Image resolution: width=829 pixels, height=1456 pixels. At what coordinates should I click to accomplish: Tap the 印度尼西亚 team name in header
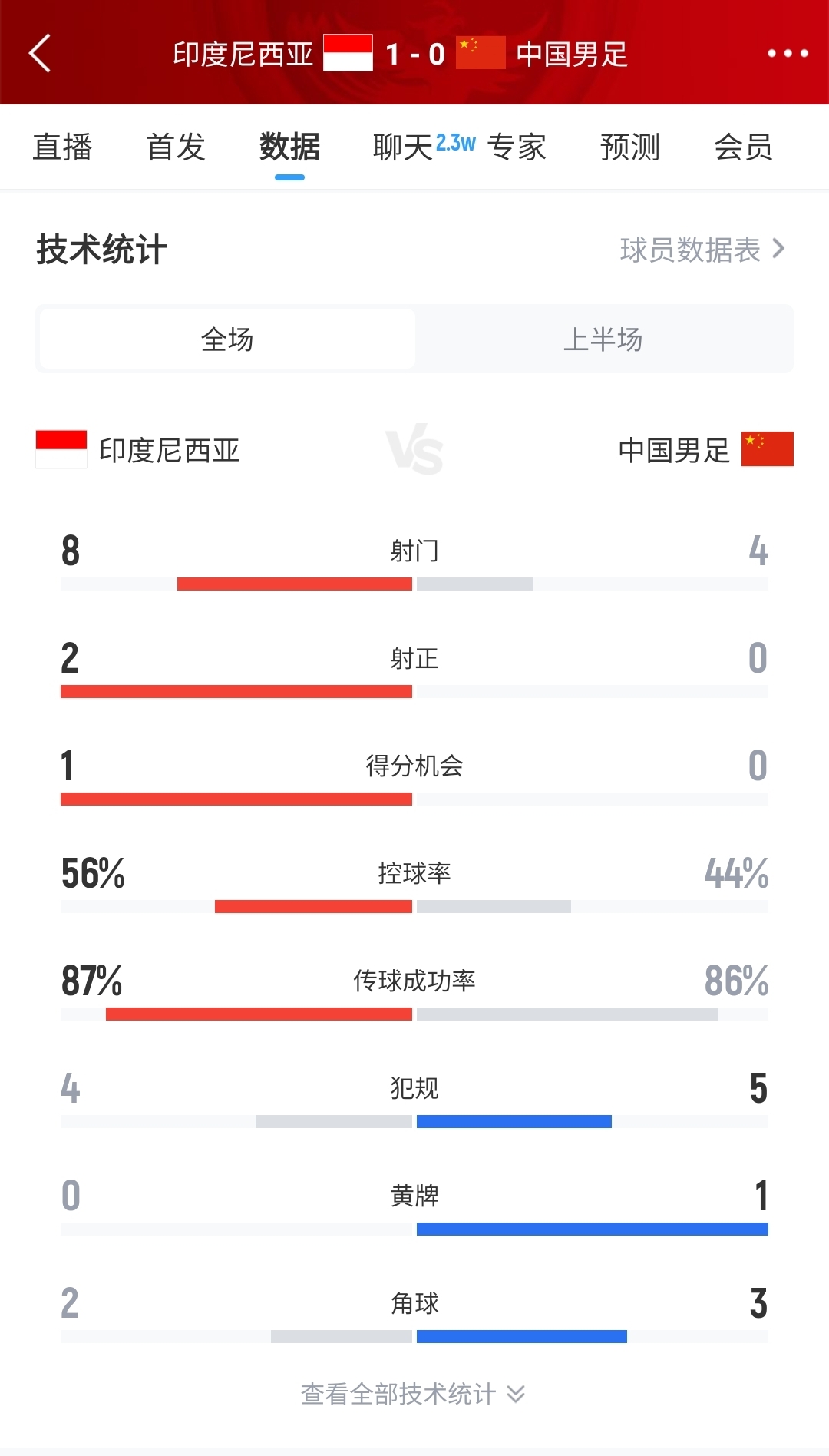coord(243,54)
